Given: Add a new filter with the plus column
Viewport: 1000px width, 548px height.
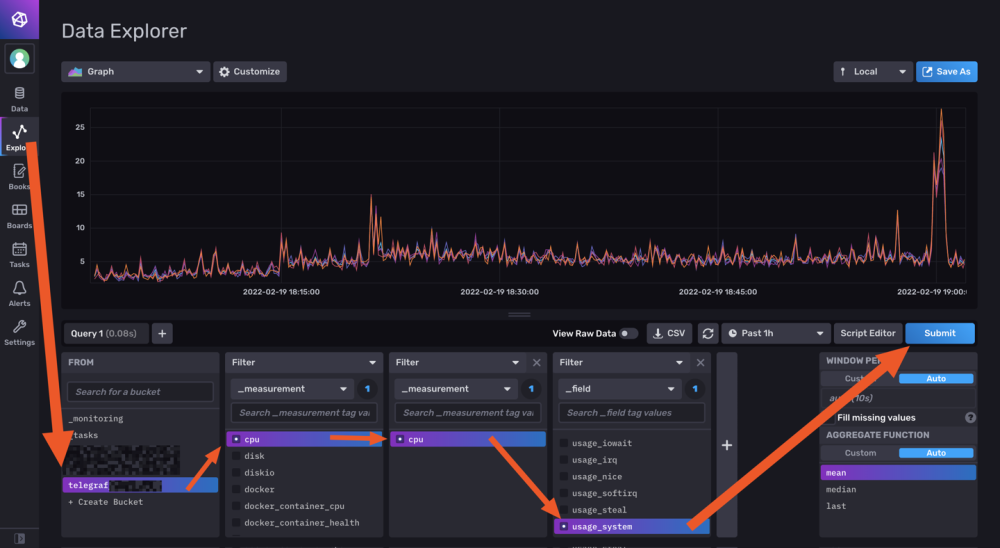Looking at the screenshot, I should coord(727,446).
